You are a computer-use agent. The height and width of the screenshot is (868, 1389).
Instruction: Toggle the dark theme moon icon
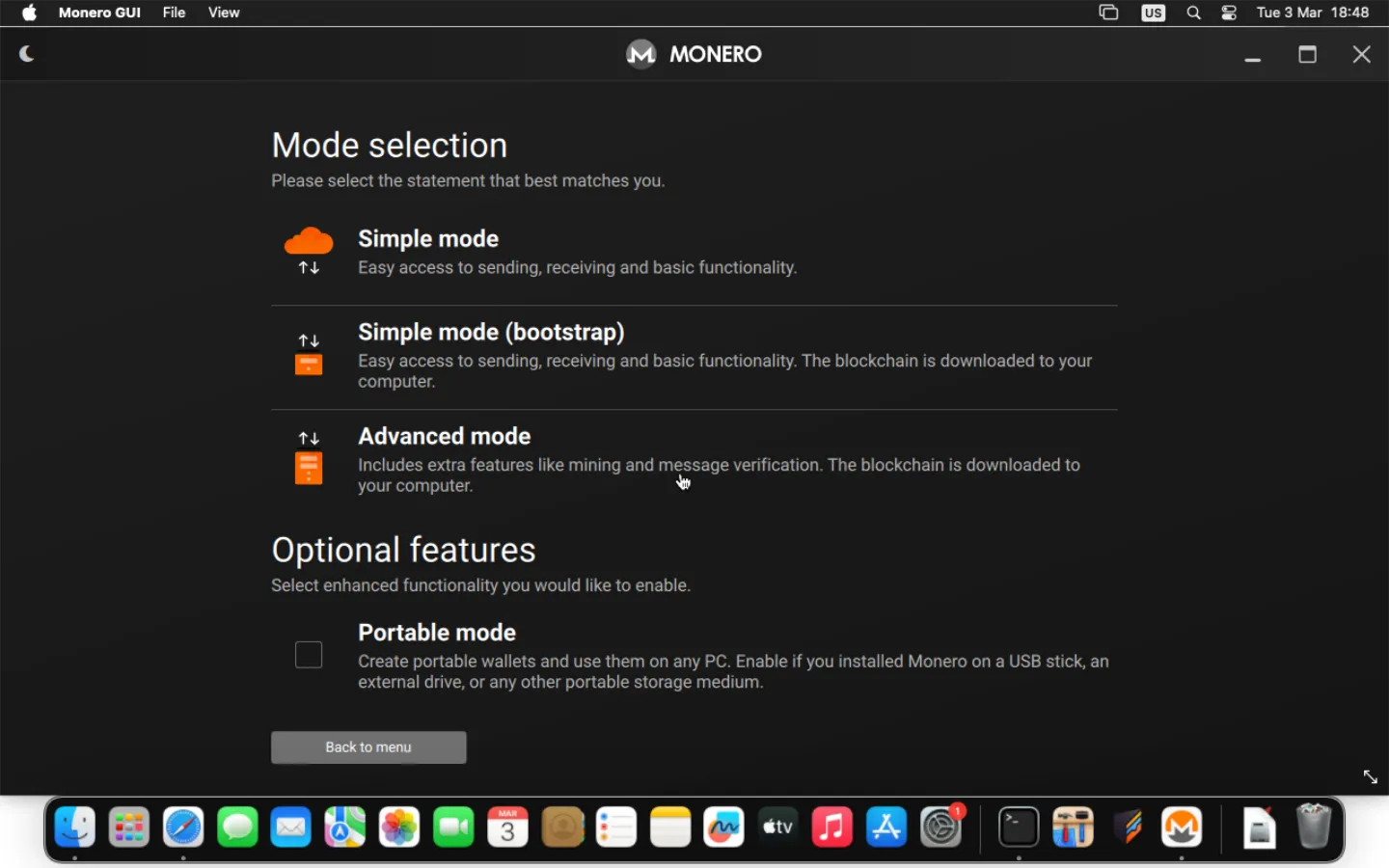pyautogui.click(x=27, y=54)
